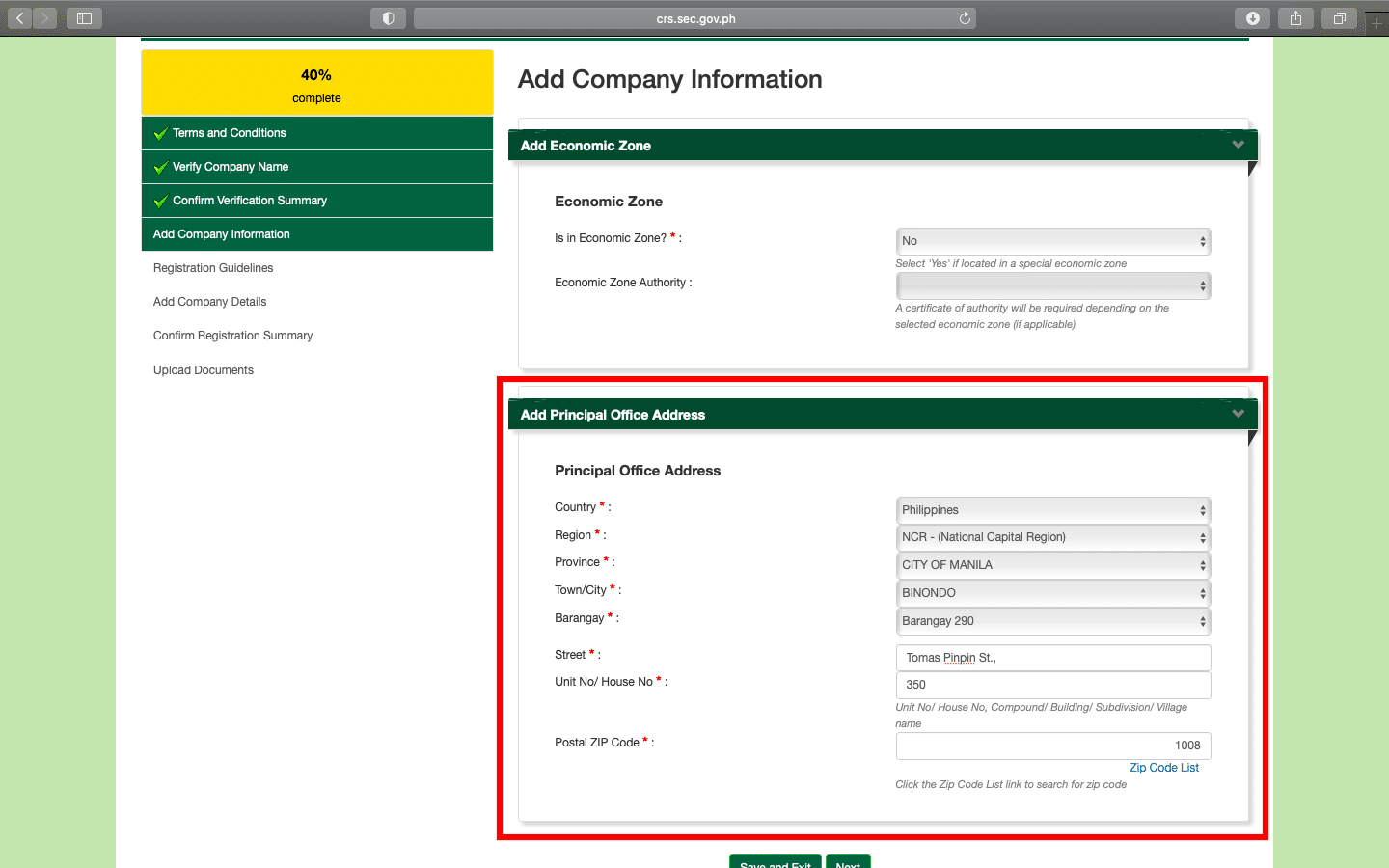This screenshot has height=868, width=1389.
Task: Open the Town/City dropdown showing BINONDO
Action: click(x=1052, y=593)
